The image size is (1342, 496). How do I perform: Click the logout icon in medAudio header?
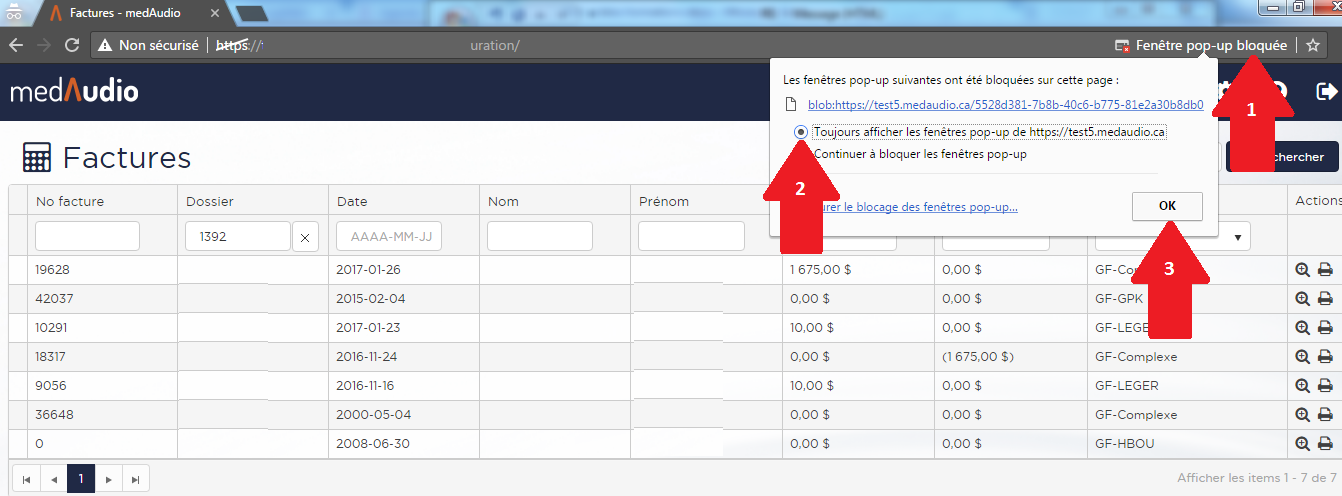pos(1326,92)
